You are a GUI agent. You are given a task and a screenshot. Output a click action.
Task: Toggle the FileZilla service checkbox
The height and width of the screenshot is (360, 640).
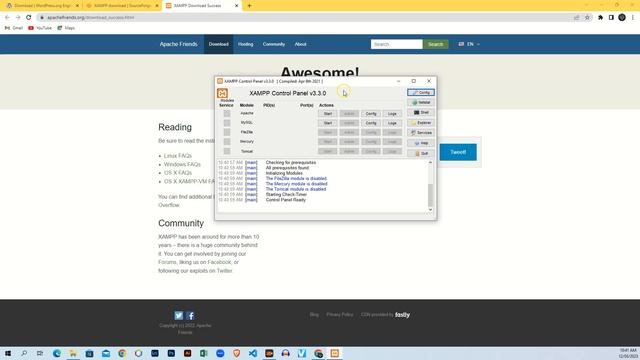click(227, 132)
